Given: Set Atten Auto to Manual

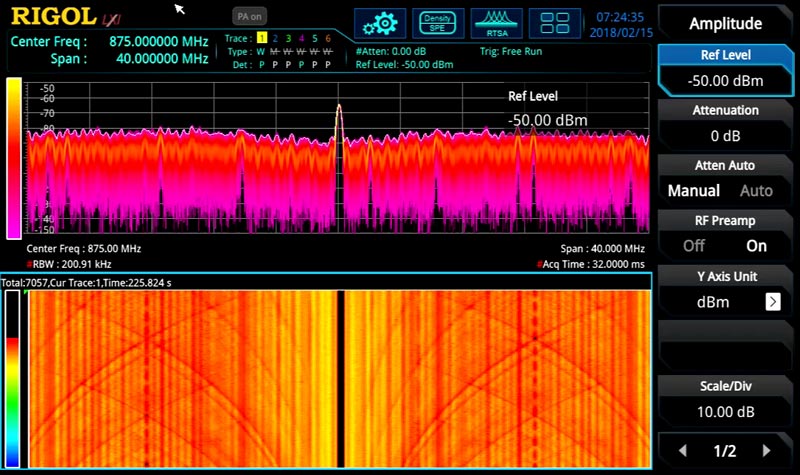Looking at the screenshot, I should click(693, 191).
